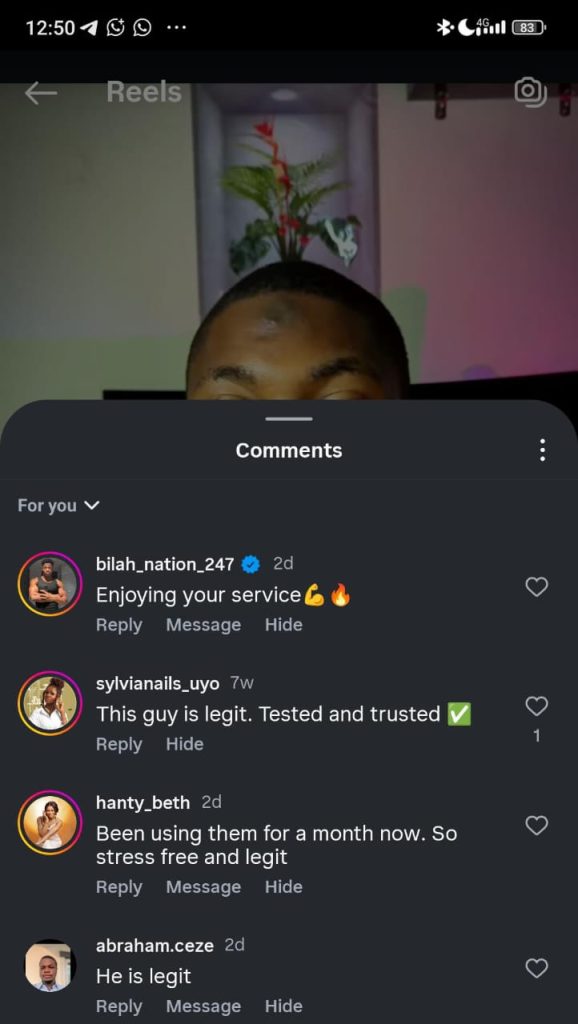Tap the back arrow beside Reels
The height and width of the screenshot is (1024, 578).
40,93
